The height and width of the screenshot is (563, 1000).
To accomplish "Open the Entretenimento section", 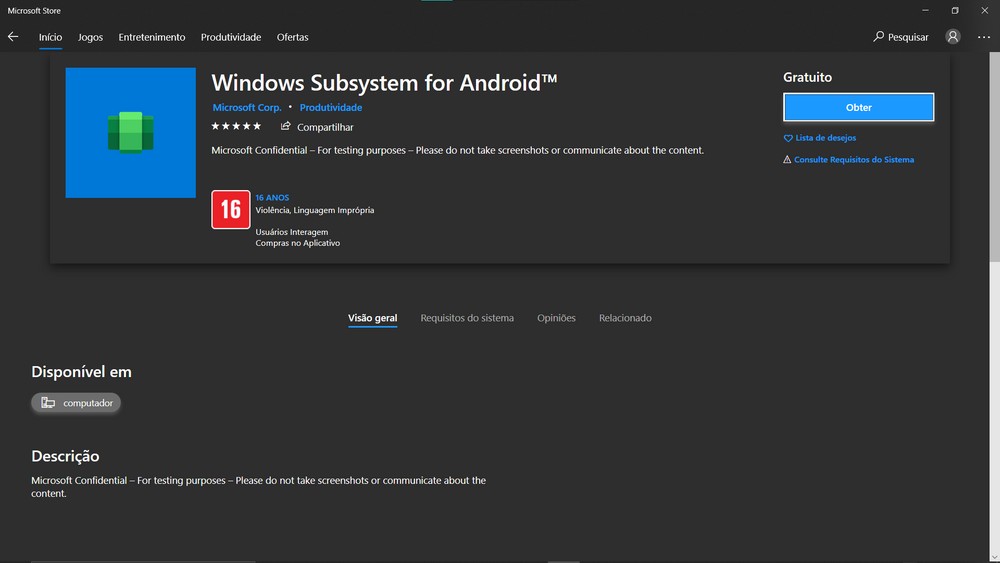I will (152, 37).
